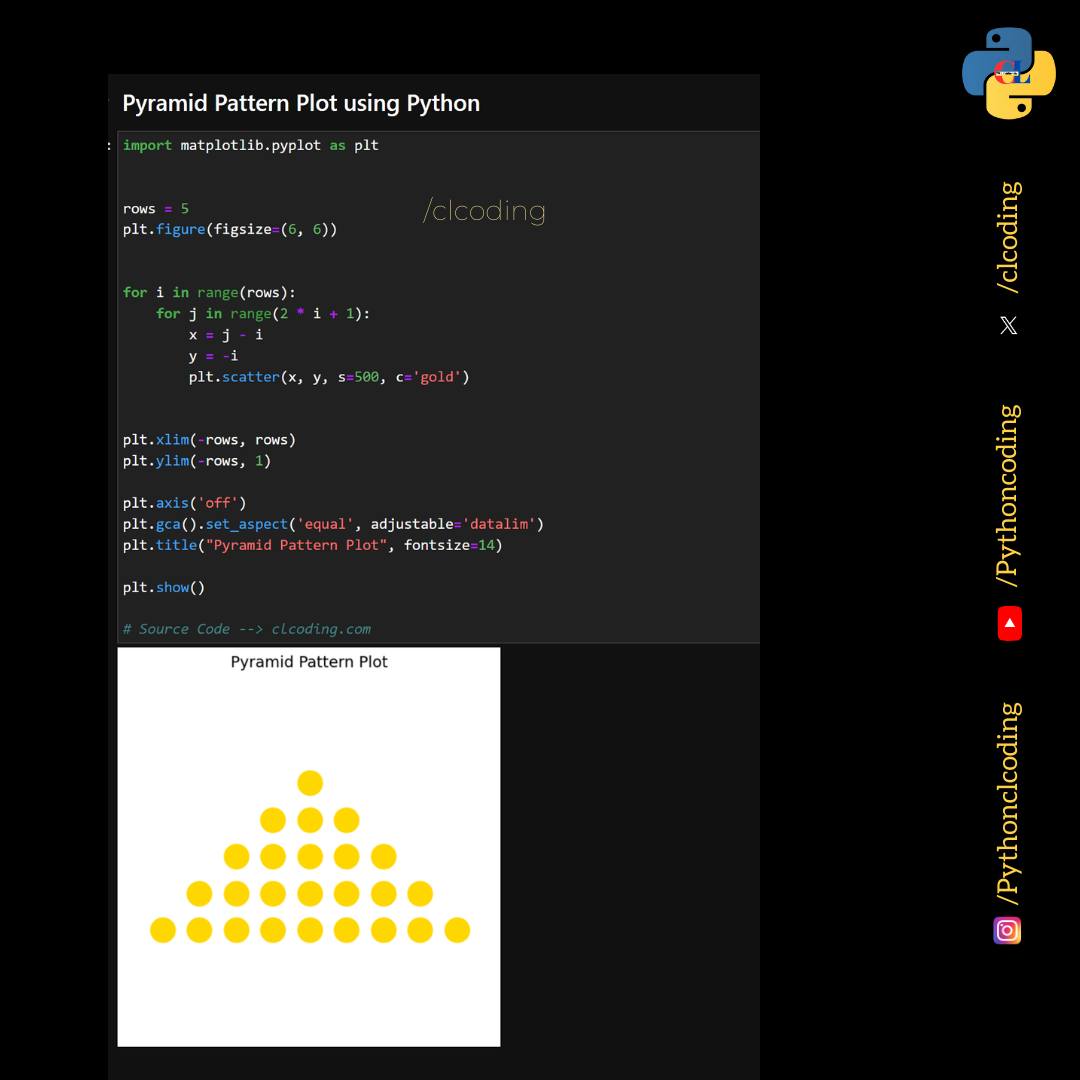Viewport: 1080px width, 1080px height.
Task: Click the top gold dot of the pyramid
Action: (310, 783)
